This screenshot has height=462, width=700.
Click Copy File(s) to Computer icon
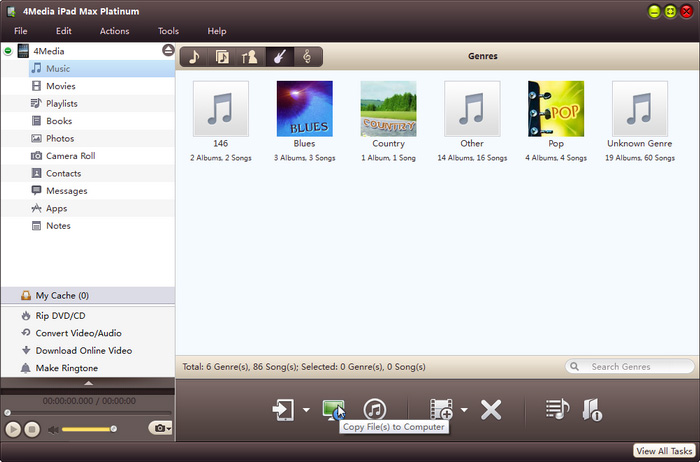coord(333,409)
